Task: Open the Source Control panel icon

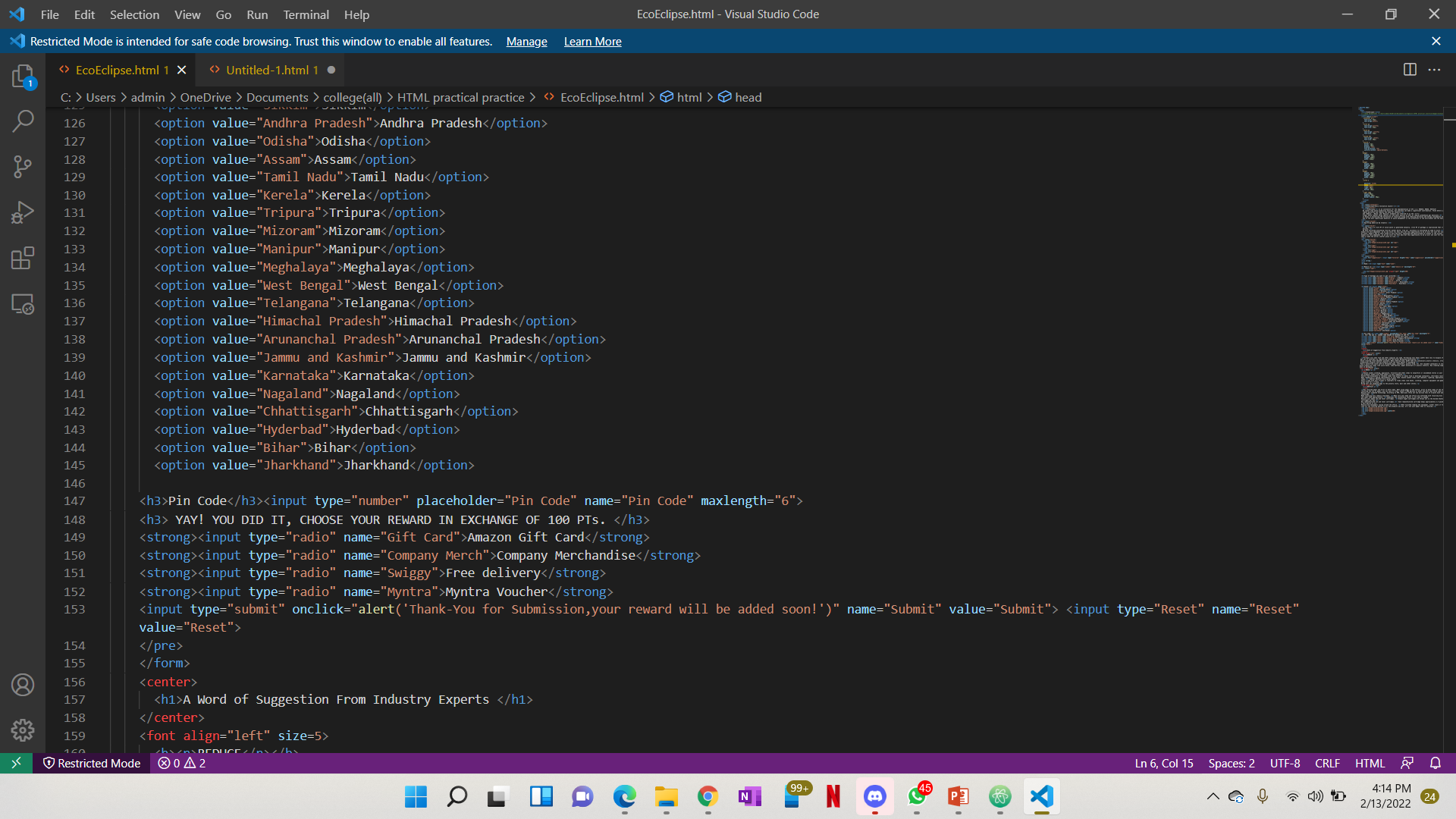Action: point(23,167)
